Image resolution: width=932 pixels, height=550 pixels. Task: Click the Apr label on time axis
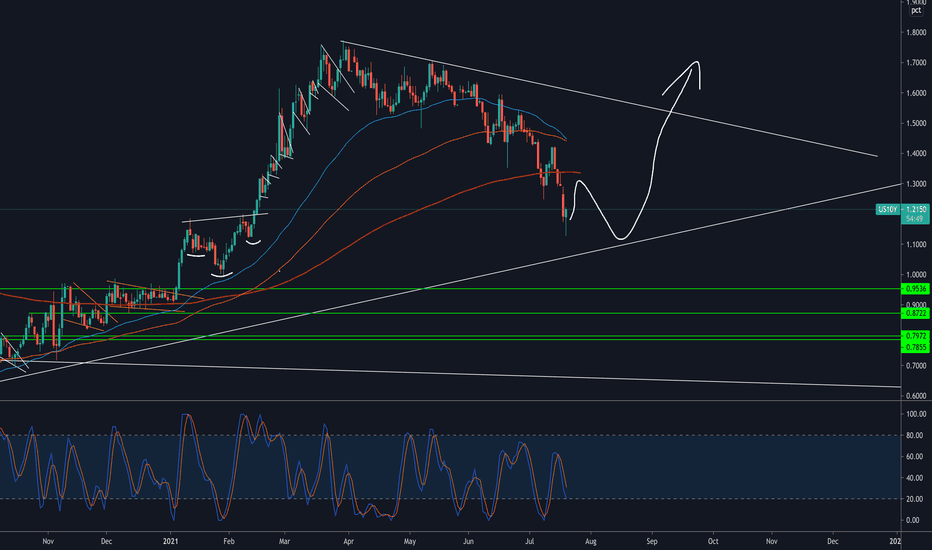tap(348, 542)
